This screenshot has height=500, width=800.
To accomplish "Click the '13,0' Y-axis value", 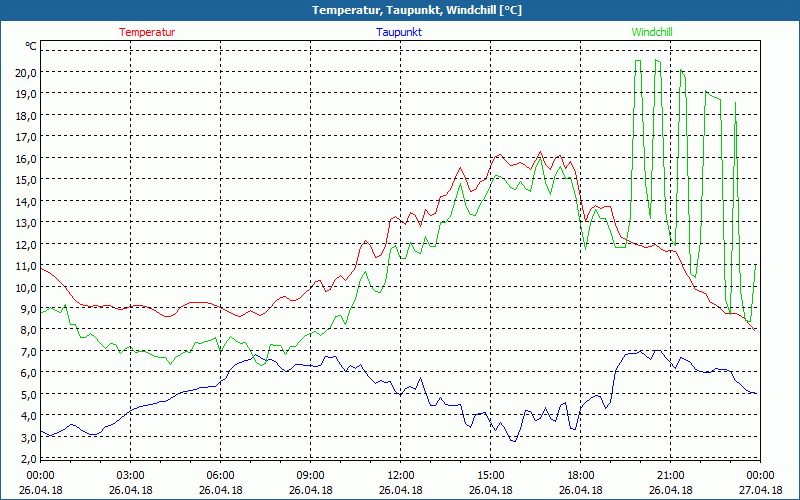I will (26, 223).
